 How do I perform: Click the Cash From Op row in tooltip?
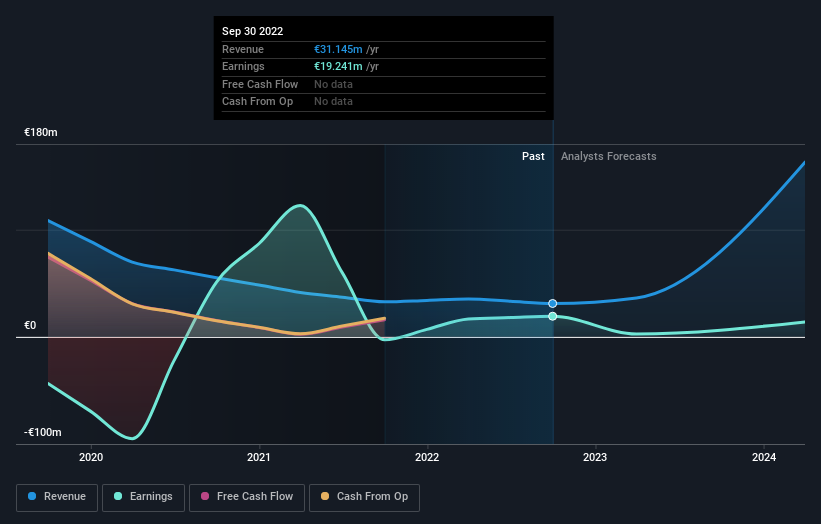(384, 102)
